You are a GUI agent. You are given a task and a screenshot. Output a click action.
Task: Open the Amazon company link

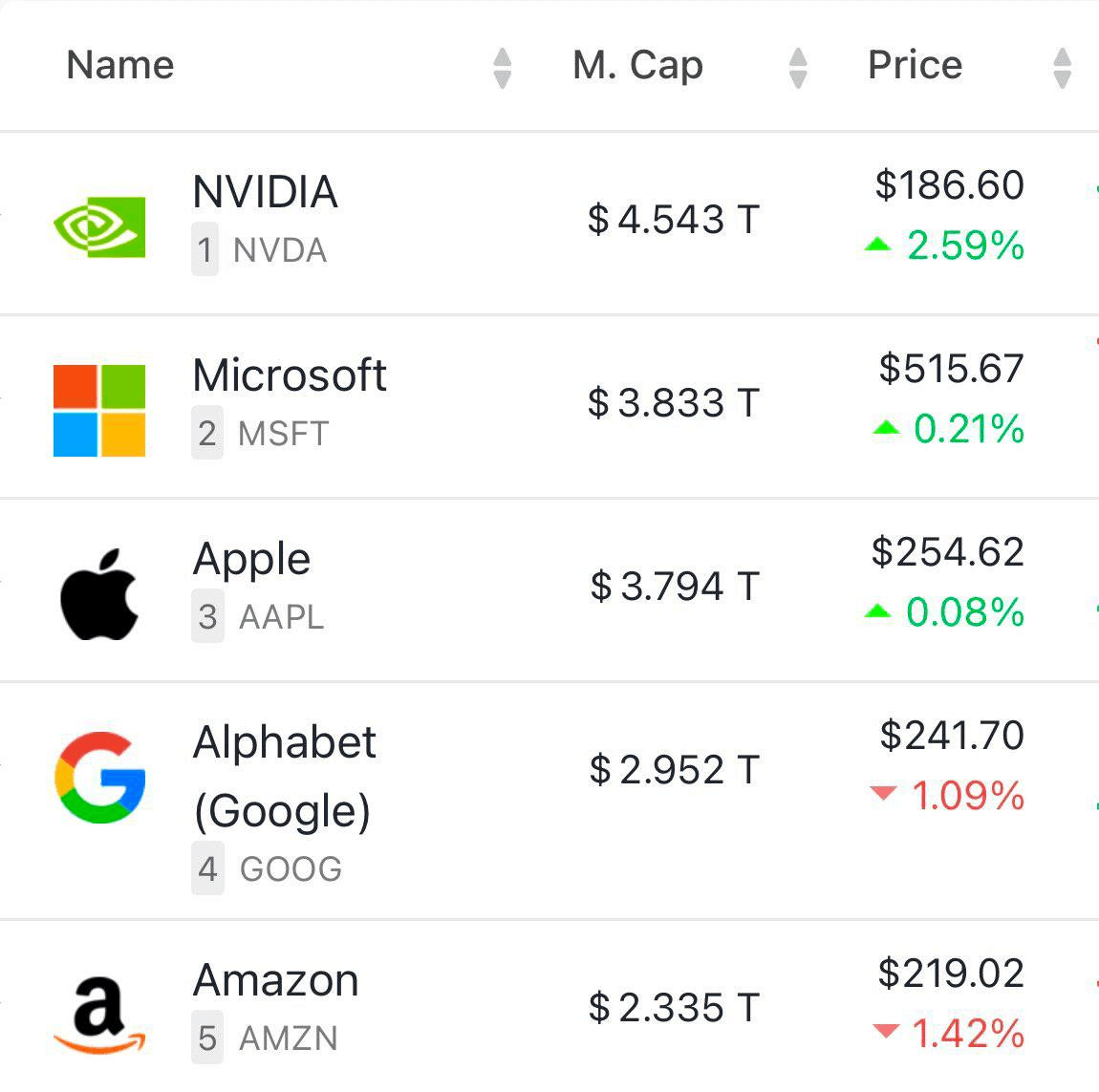[x=275, y=981]
